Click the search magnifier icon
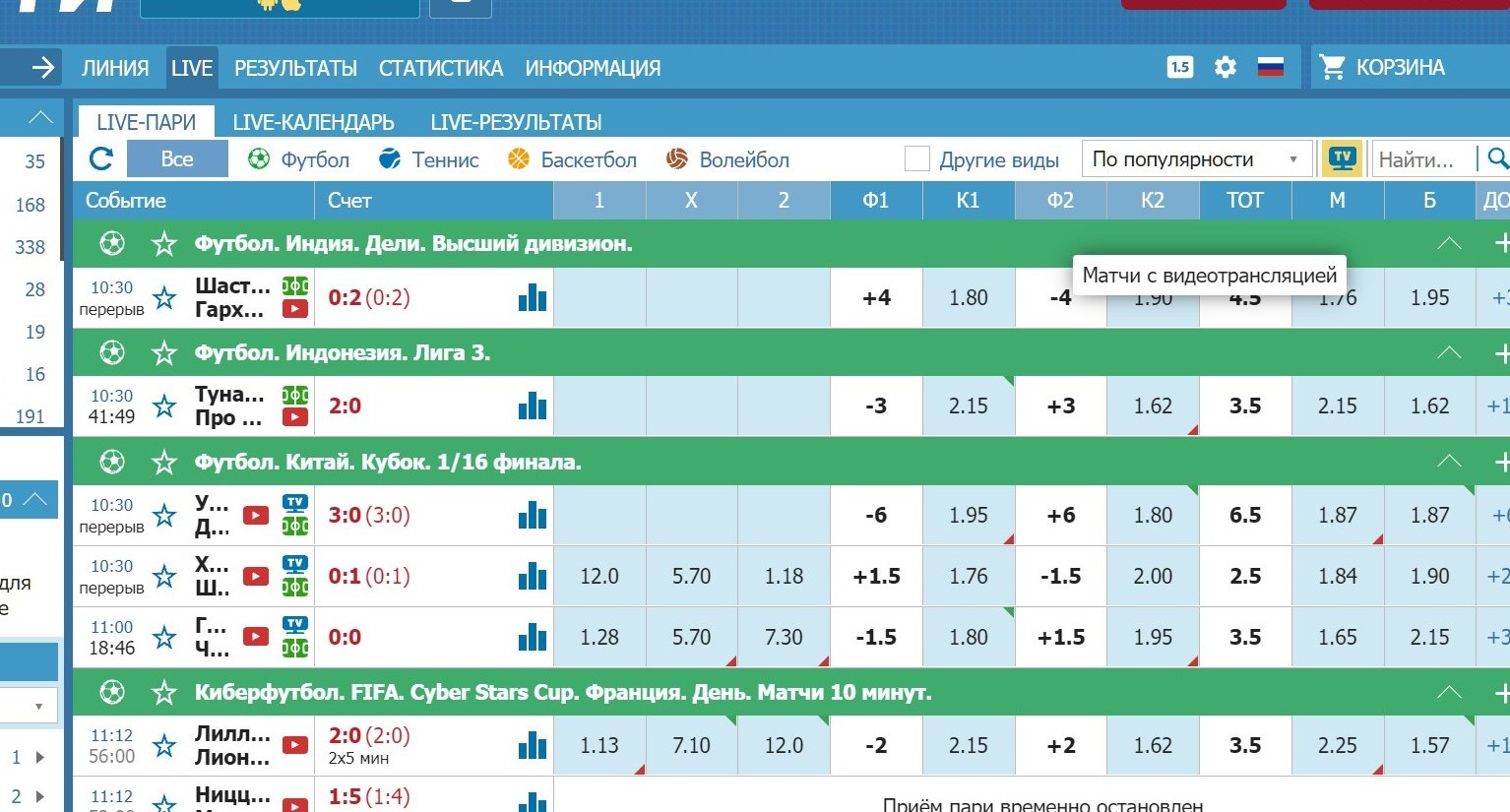The height and width of the screenshot is (812, 1510). pyautogui.click(x=1497, y=158)
